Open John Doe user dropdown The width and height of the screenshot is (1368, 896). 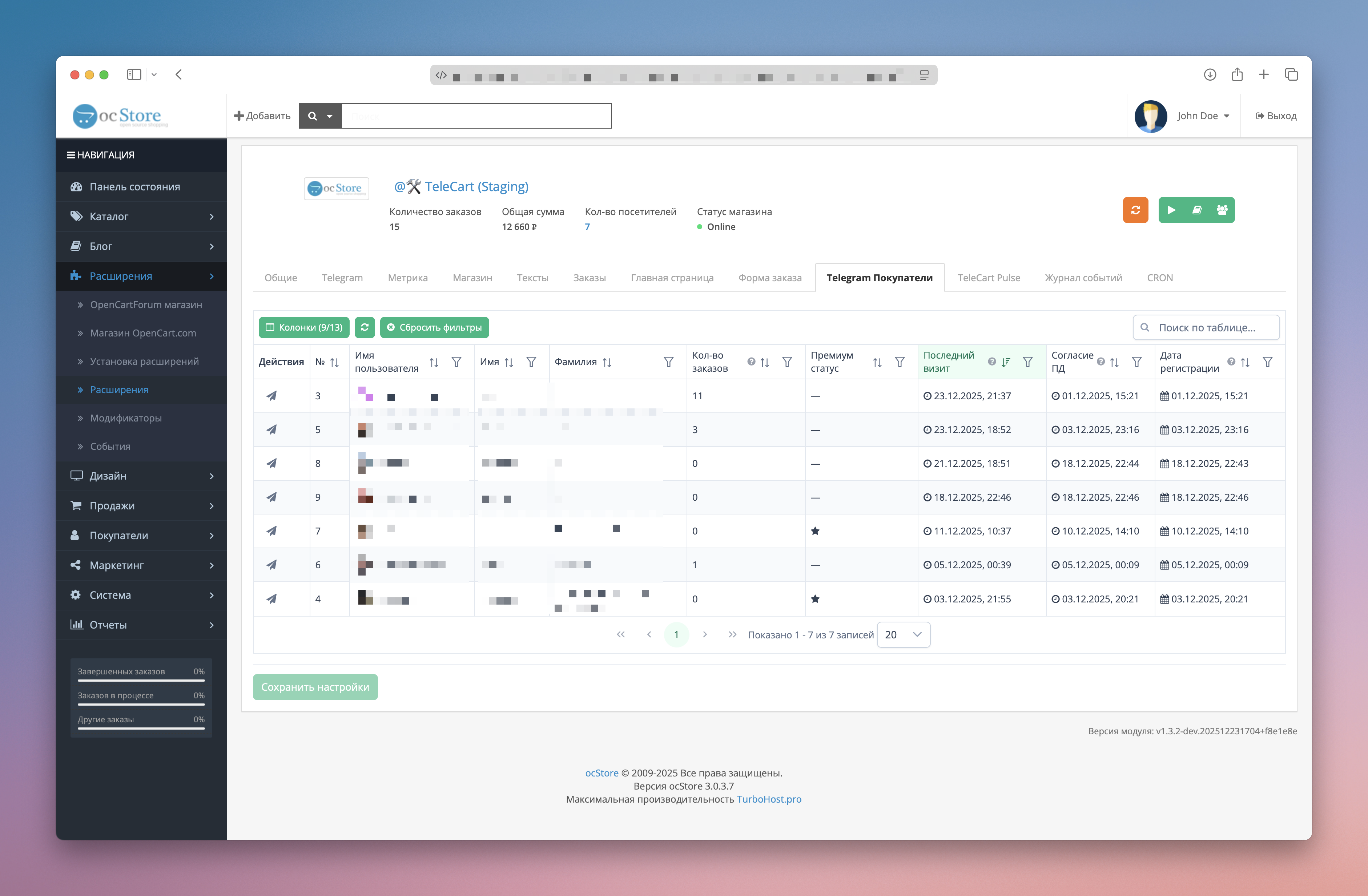(x=1203, y=116)
